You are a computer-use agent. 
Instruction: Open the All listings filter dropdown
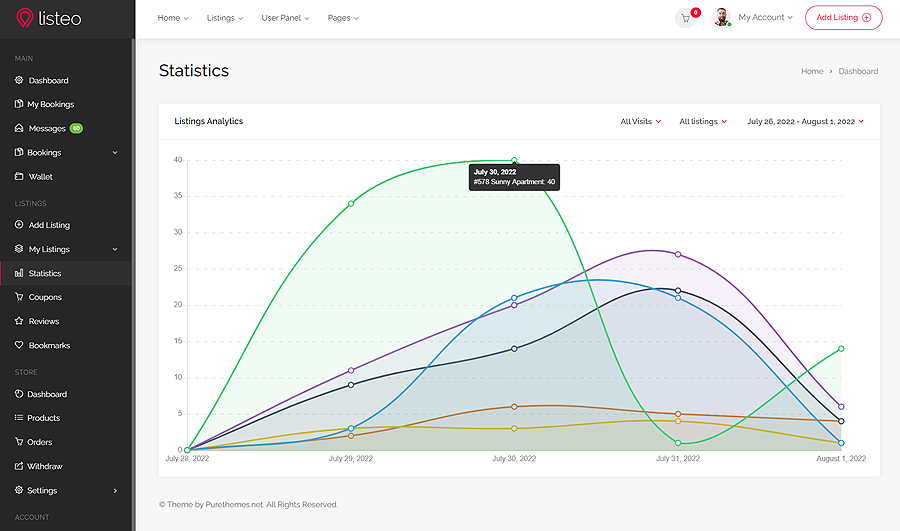(x=702, y=122)
